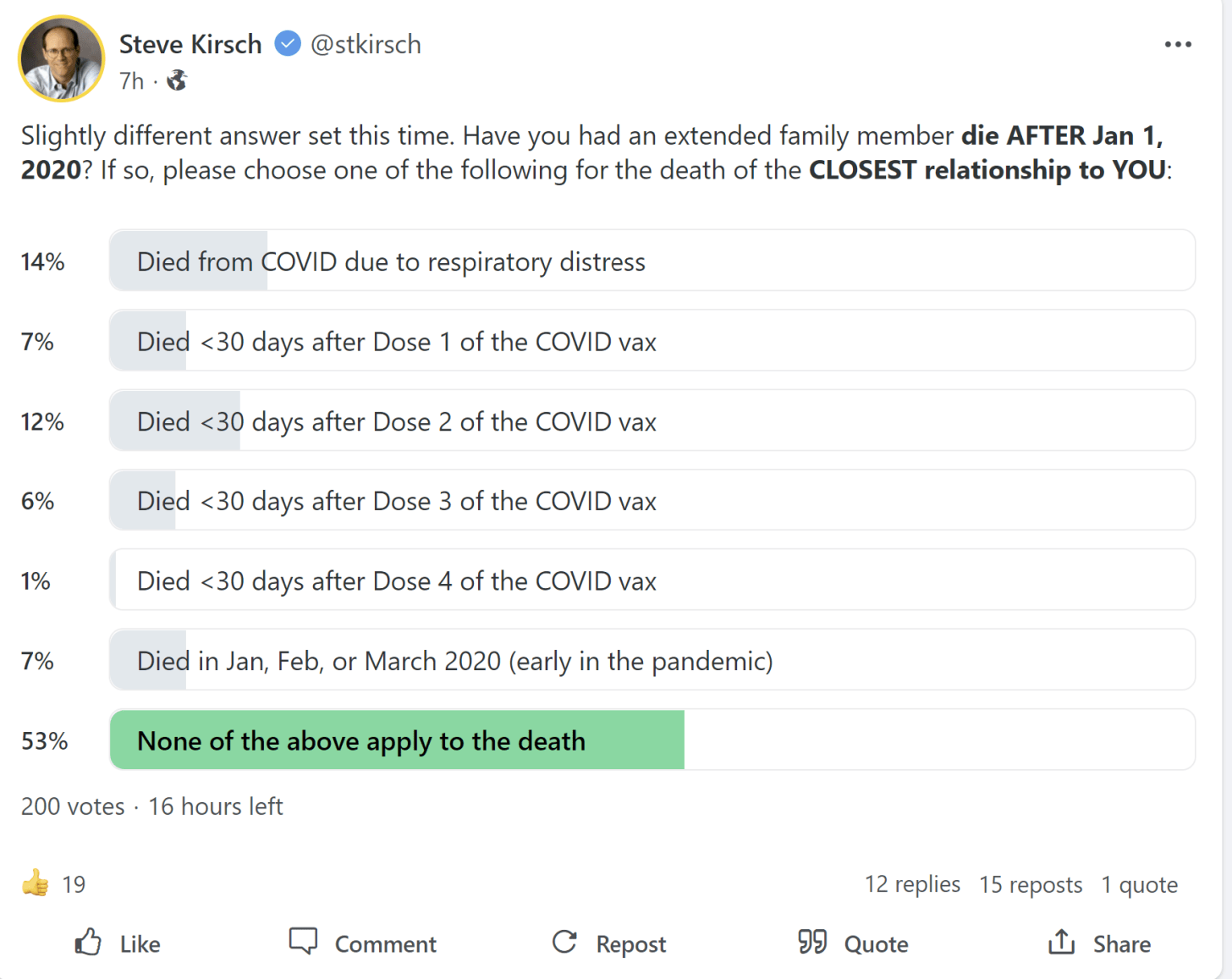Click the Quote quotation marks icon
Image resolution: width=1232 pixels, height=979 pixels.
812,942
